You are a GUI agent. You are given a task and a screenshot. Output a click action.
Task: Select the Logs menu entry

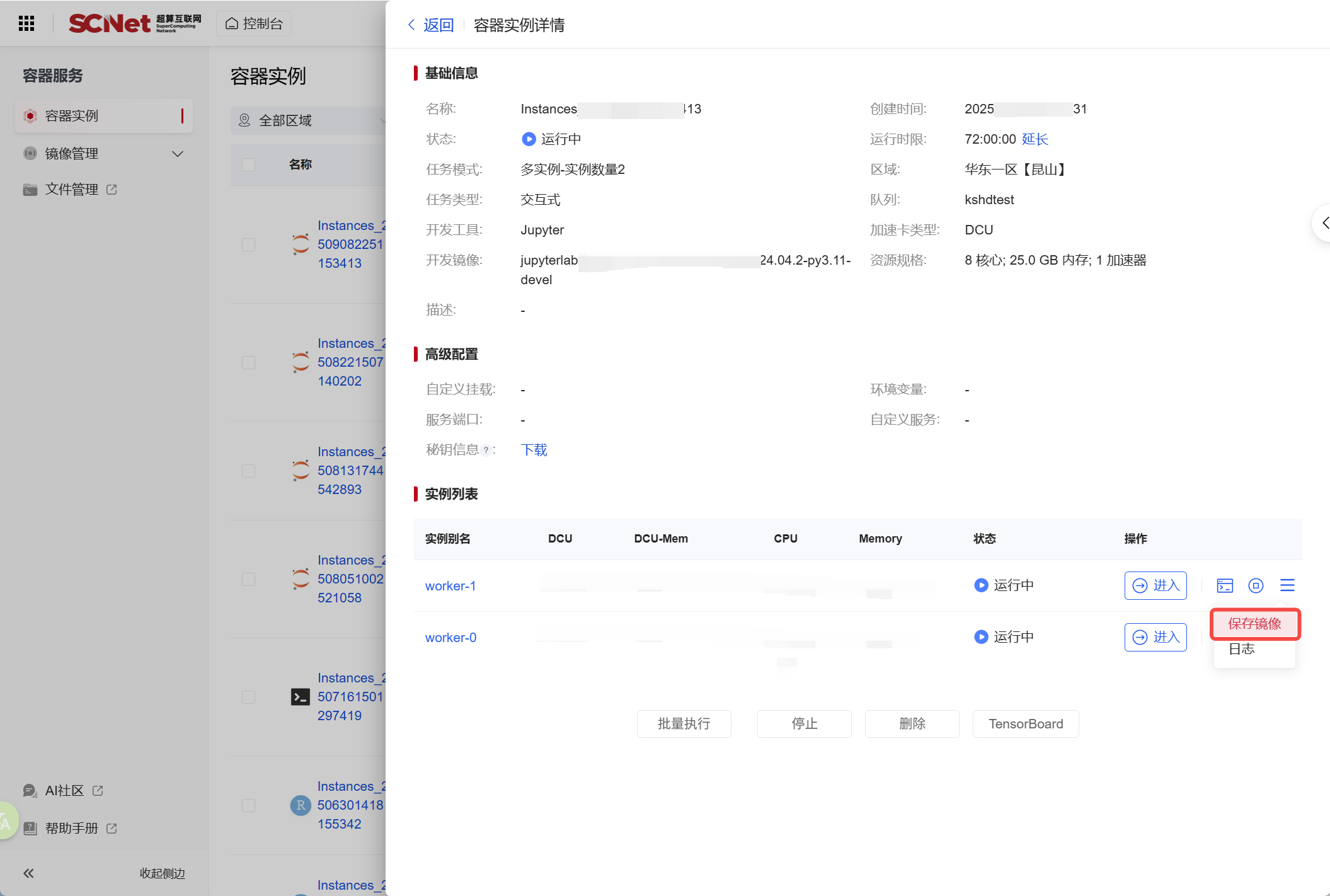coord(1242,649)
